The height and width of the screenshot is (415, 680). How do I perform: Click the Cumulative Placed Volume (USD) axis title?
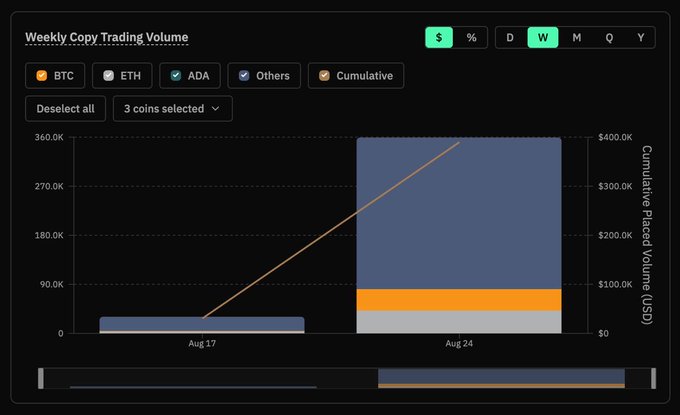647,235
